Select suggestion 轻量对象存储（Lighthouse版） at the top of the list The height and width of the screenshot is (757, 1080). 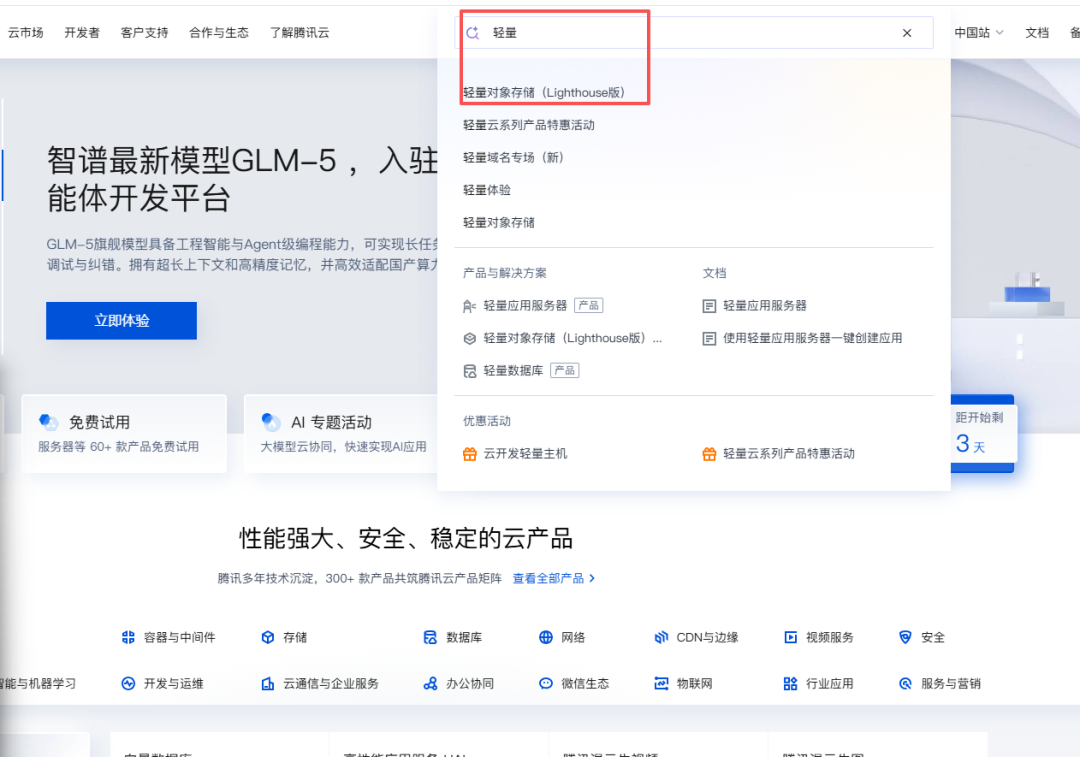[543, 92]
